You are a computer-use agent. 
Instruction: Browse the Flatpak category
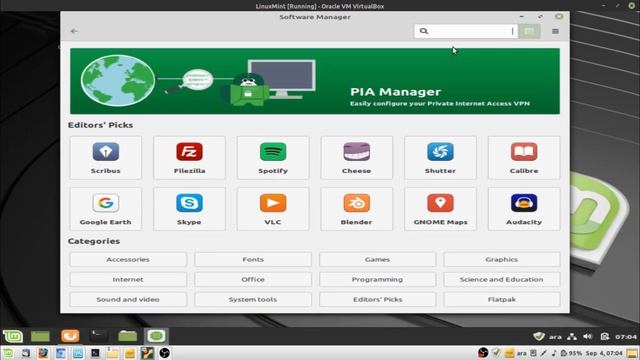click(x=502, y=300)
